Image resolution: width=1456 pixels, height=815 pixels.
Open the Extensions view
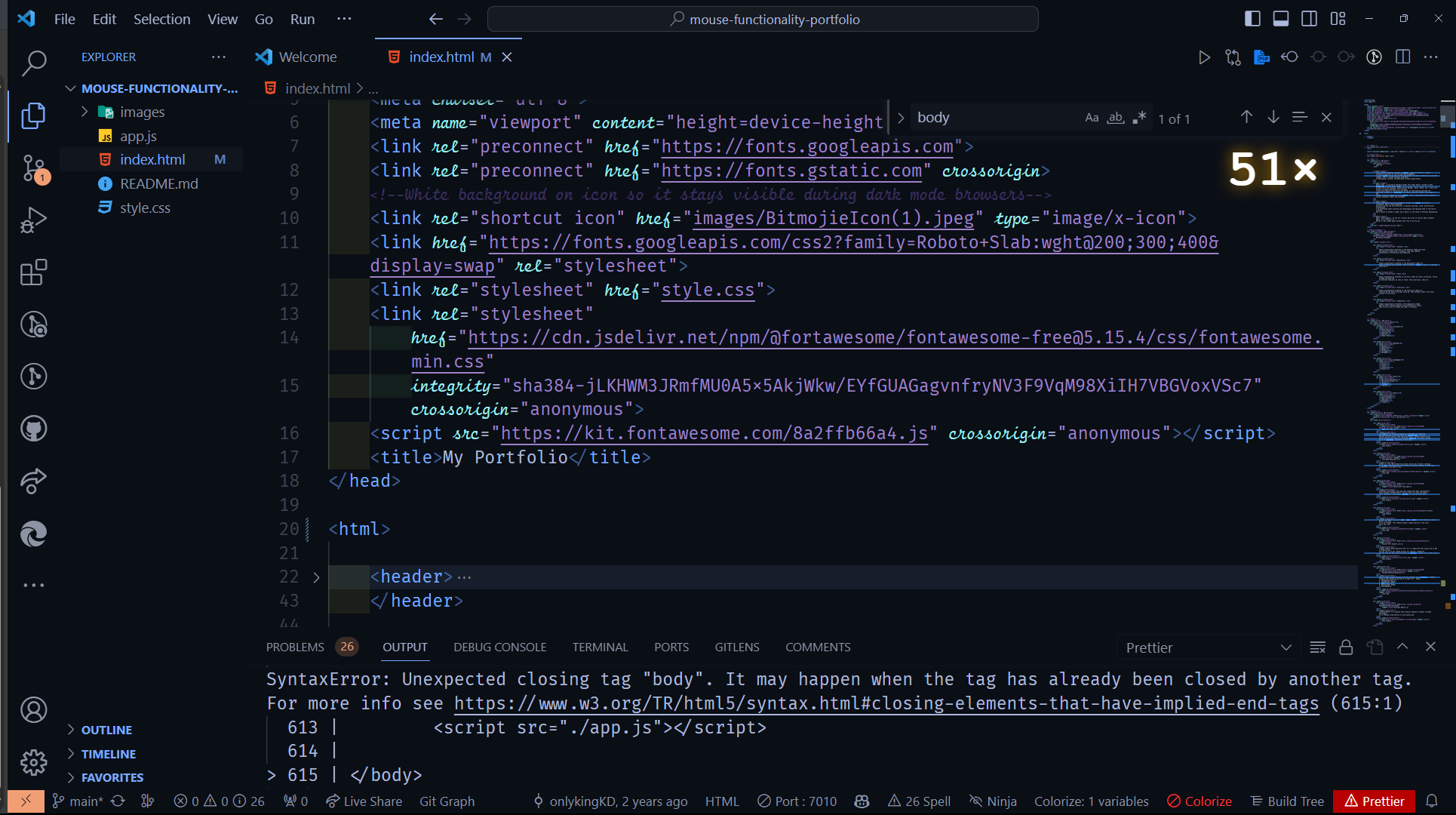click(33, 272)
